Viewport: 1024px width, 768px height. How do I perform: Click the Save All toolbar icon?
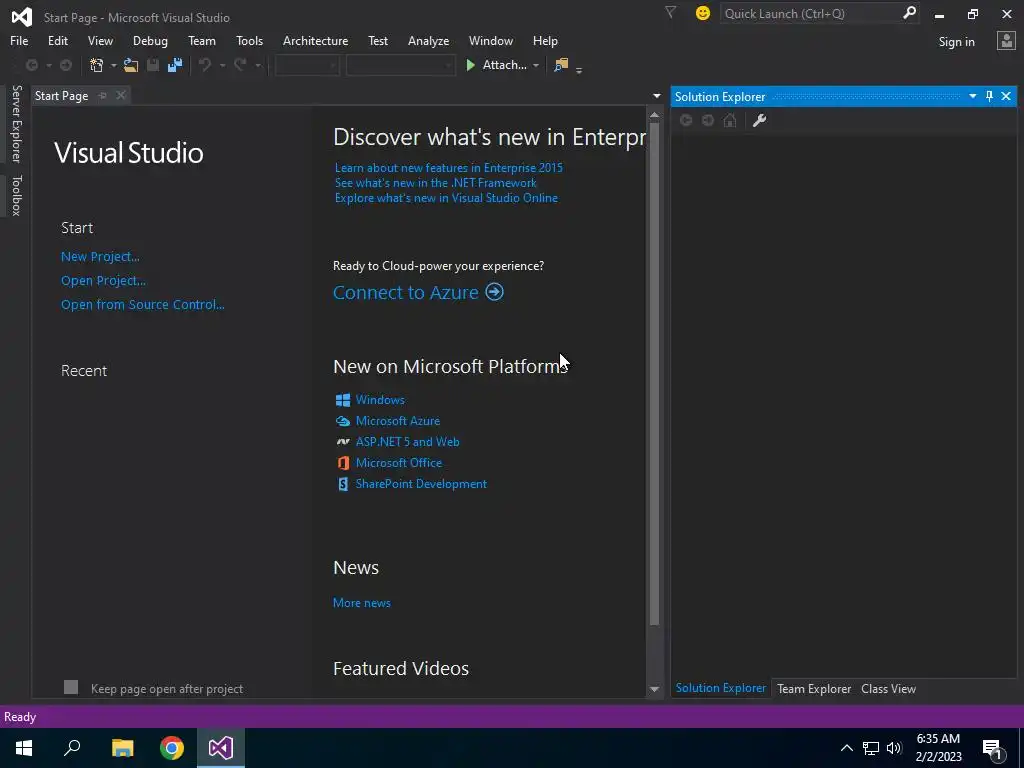click(174, 65)
